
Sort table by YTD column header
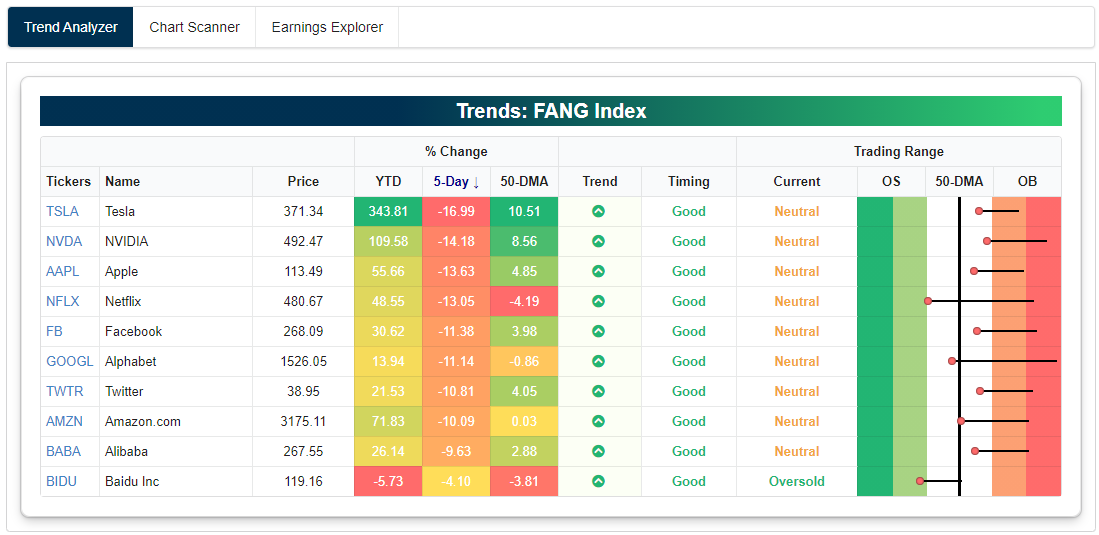pyautogui.click(x=388, y=181)
